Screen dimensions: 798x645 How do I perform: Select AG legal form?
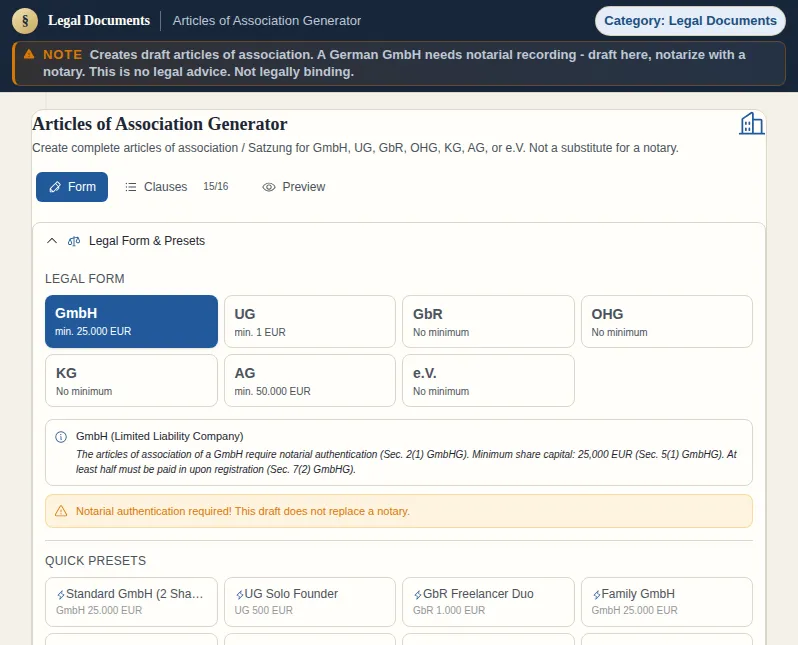pos(310,381)
